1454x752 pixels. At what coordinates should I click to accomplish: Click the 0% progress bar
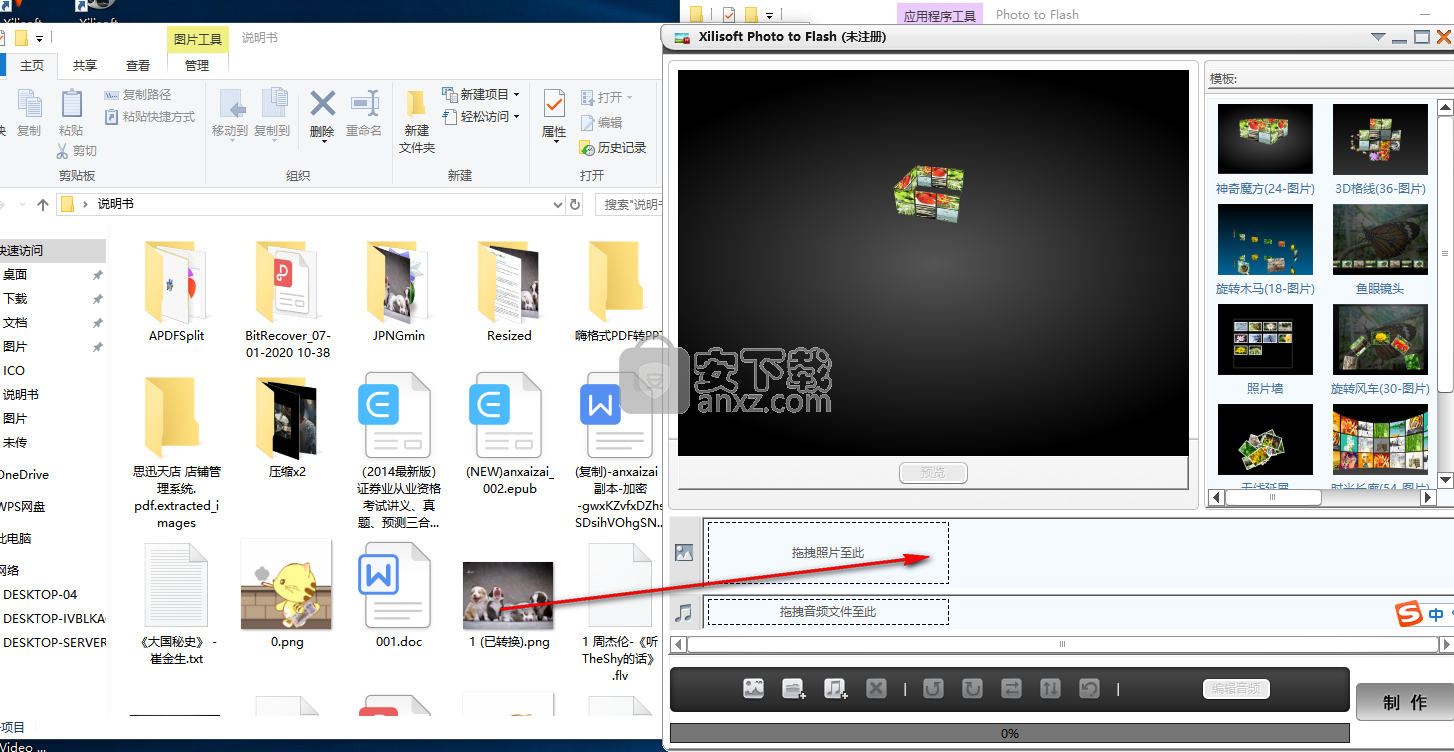click(x=1010, y=734)
